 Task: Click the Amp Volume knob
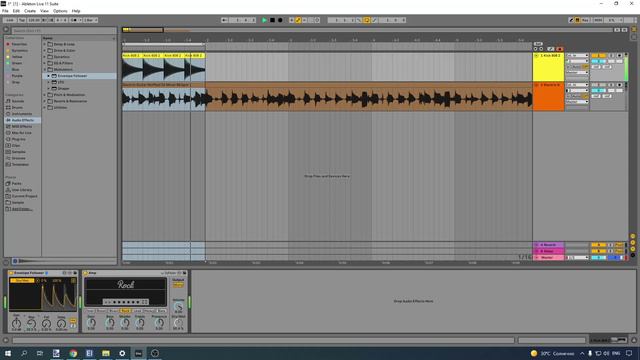click(x=178, y=307)
